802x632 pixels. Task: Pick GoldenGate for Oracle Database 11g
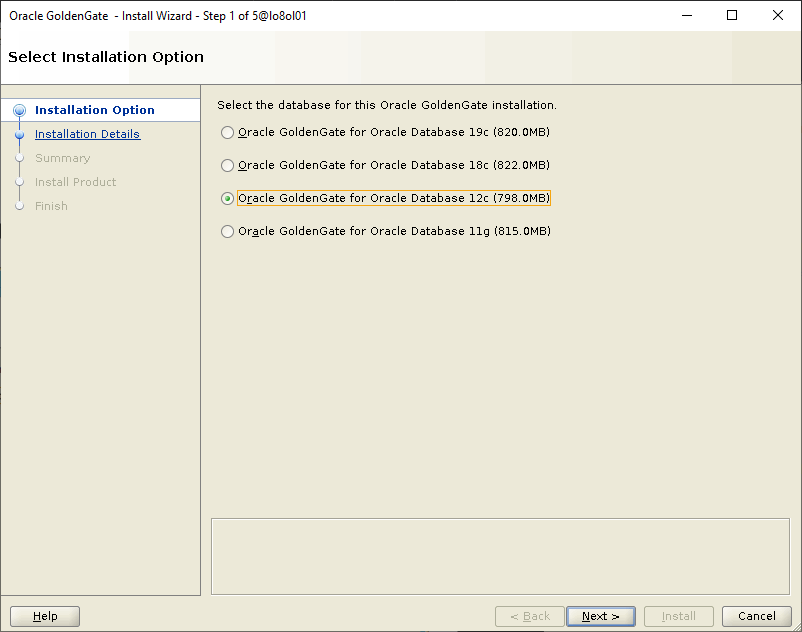click(x=228, y=231)
